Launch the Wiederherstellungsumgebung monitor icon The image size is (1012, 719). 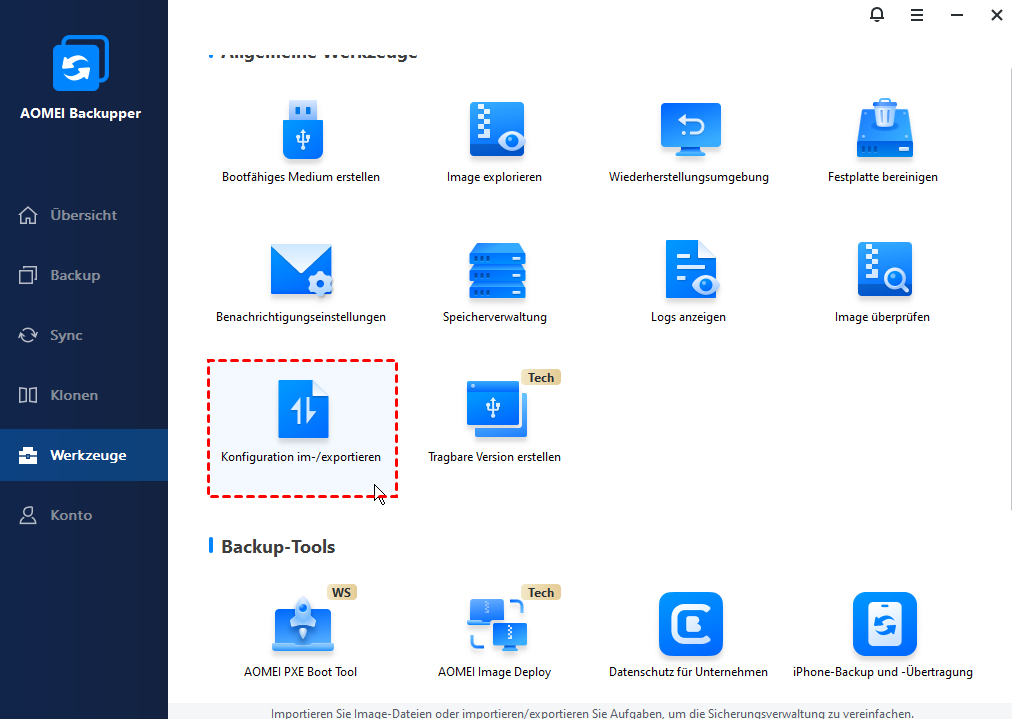(690, 129)
